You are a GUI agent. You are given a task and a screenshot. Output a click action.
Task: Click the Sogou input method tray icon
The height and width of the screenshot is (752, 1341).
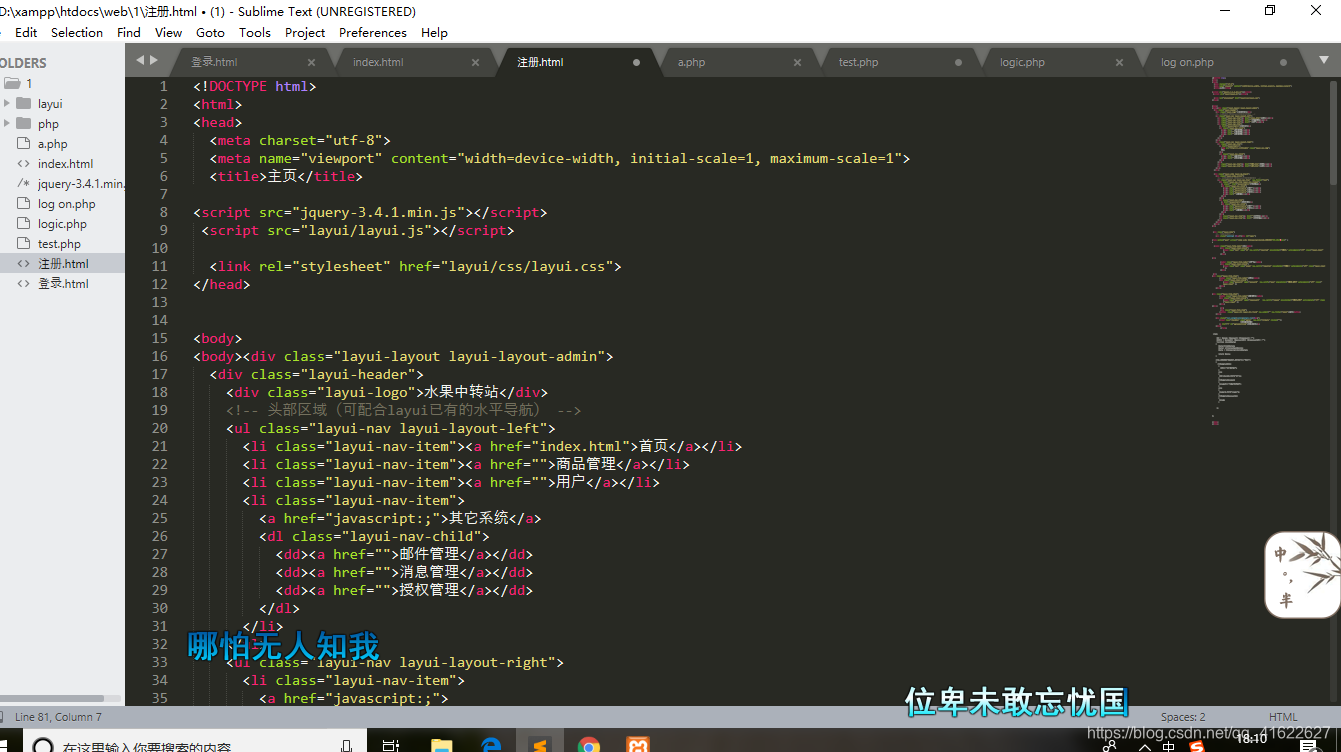[1196, 746]
